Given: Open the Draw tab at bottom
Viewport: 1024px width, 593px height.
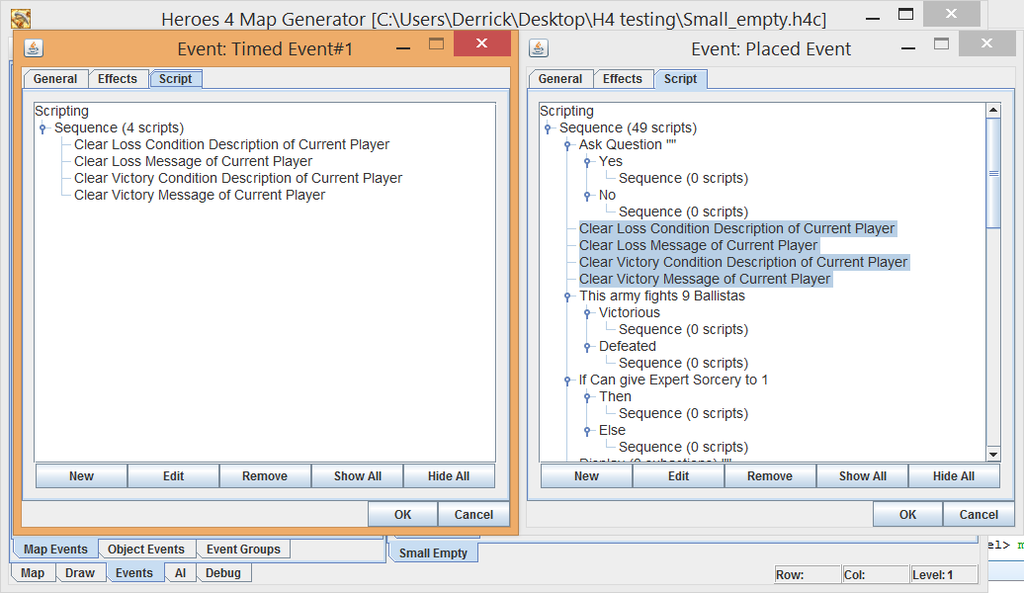Looking at the screenshot, I should point(80,573).
